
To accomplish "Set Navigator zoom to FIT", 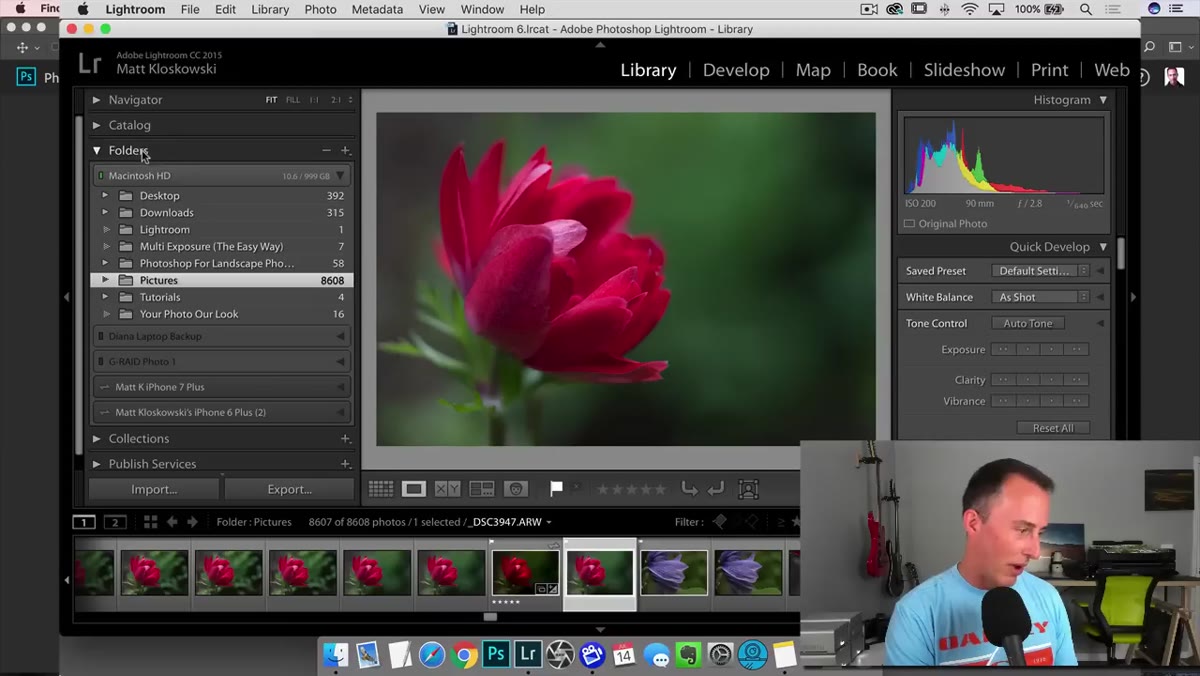I will (x=271, y=100).
